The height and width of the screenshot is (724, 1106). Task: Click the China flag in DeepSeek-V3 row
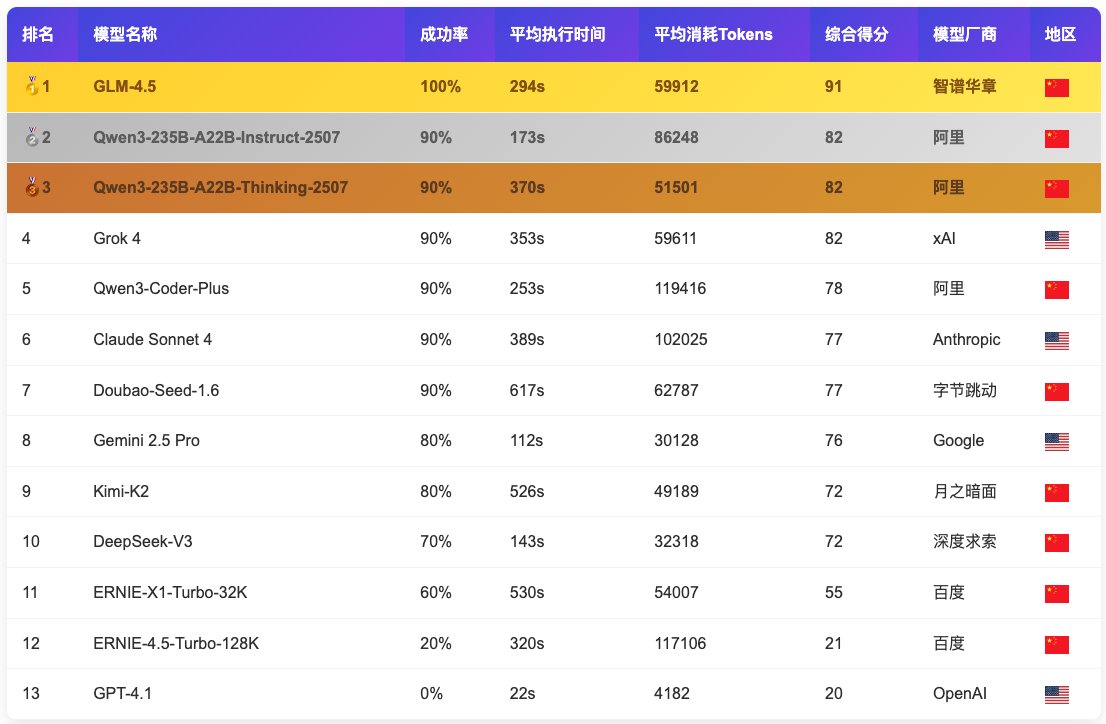[x=1057, y=543]
